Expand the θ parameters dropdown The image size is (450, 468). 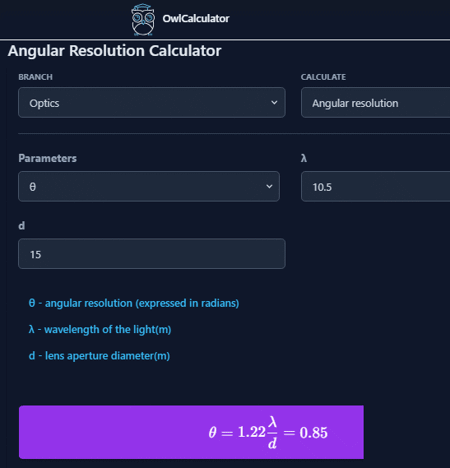[149, 186]
